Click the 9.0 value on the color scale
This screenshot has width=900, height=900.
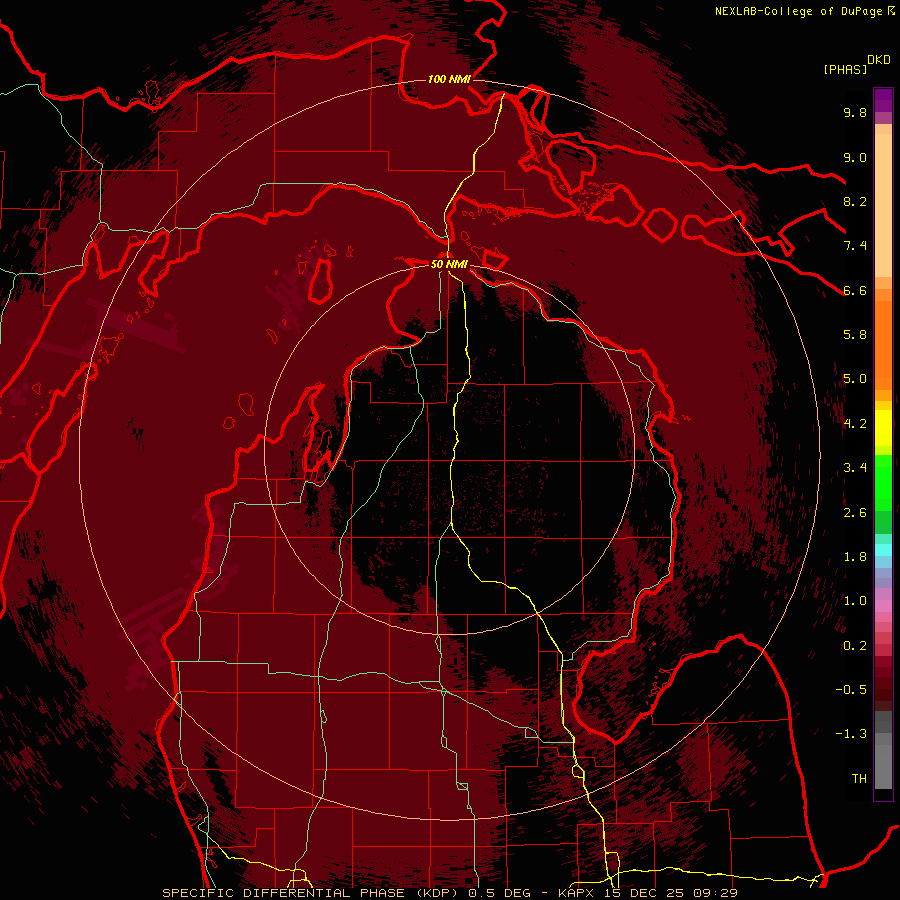coord(855,157)
